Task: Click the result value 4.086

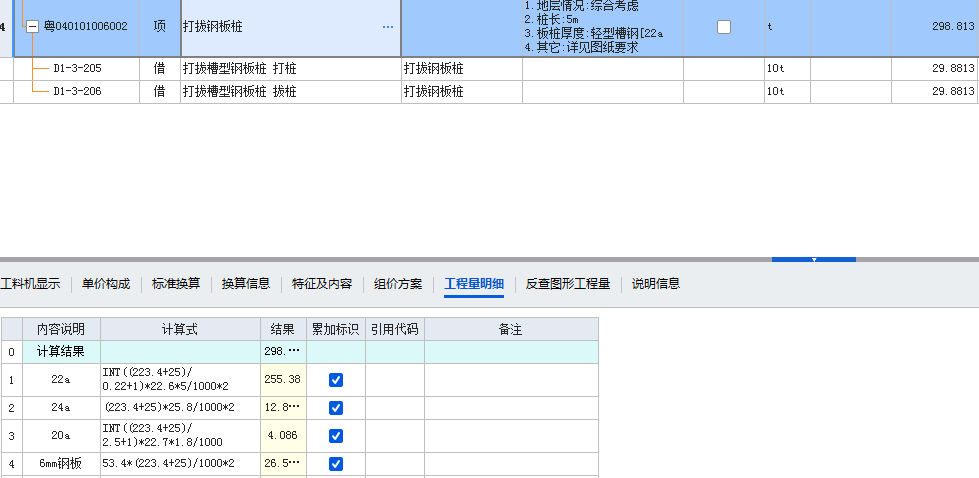Action: 283,436
